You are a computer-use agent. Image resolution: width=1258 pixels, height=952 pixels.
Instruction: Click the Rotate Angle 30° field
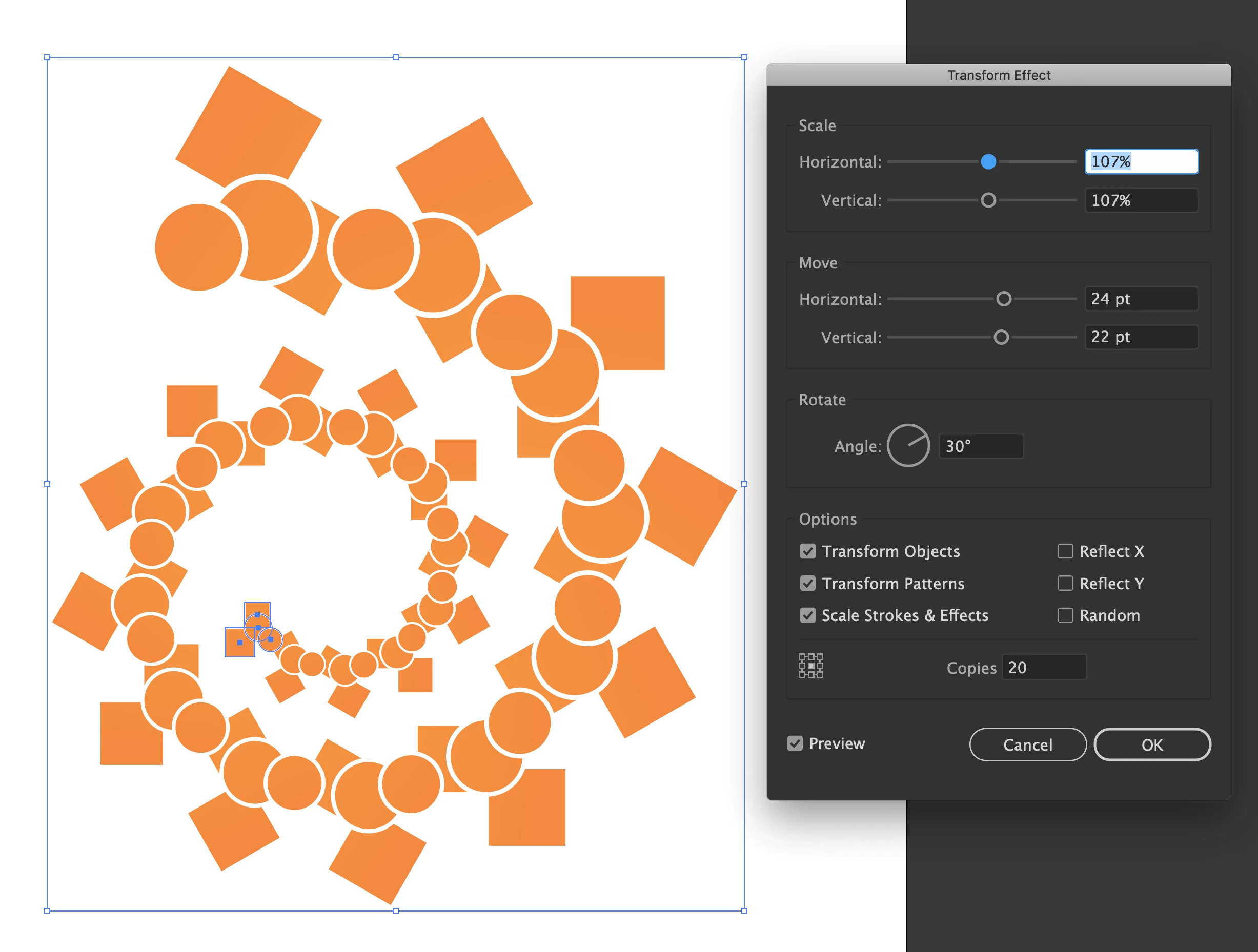(x=981, y=446)
